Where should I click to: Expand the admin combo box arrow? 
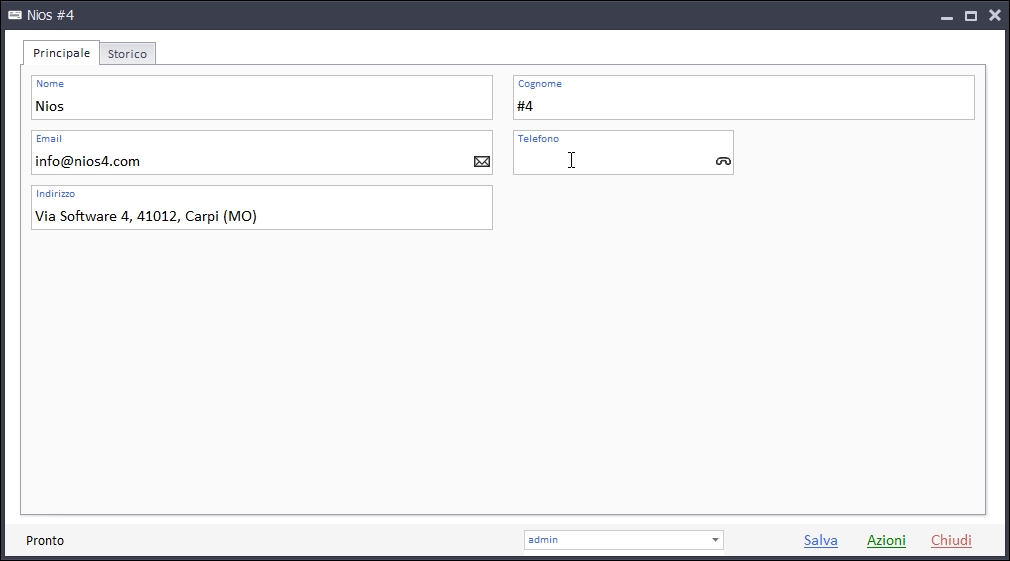point(715,540)
